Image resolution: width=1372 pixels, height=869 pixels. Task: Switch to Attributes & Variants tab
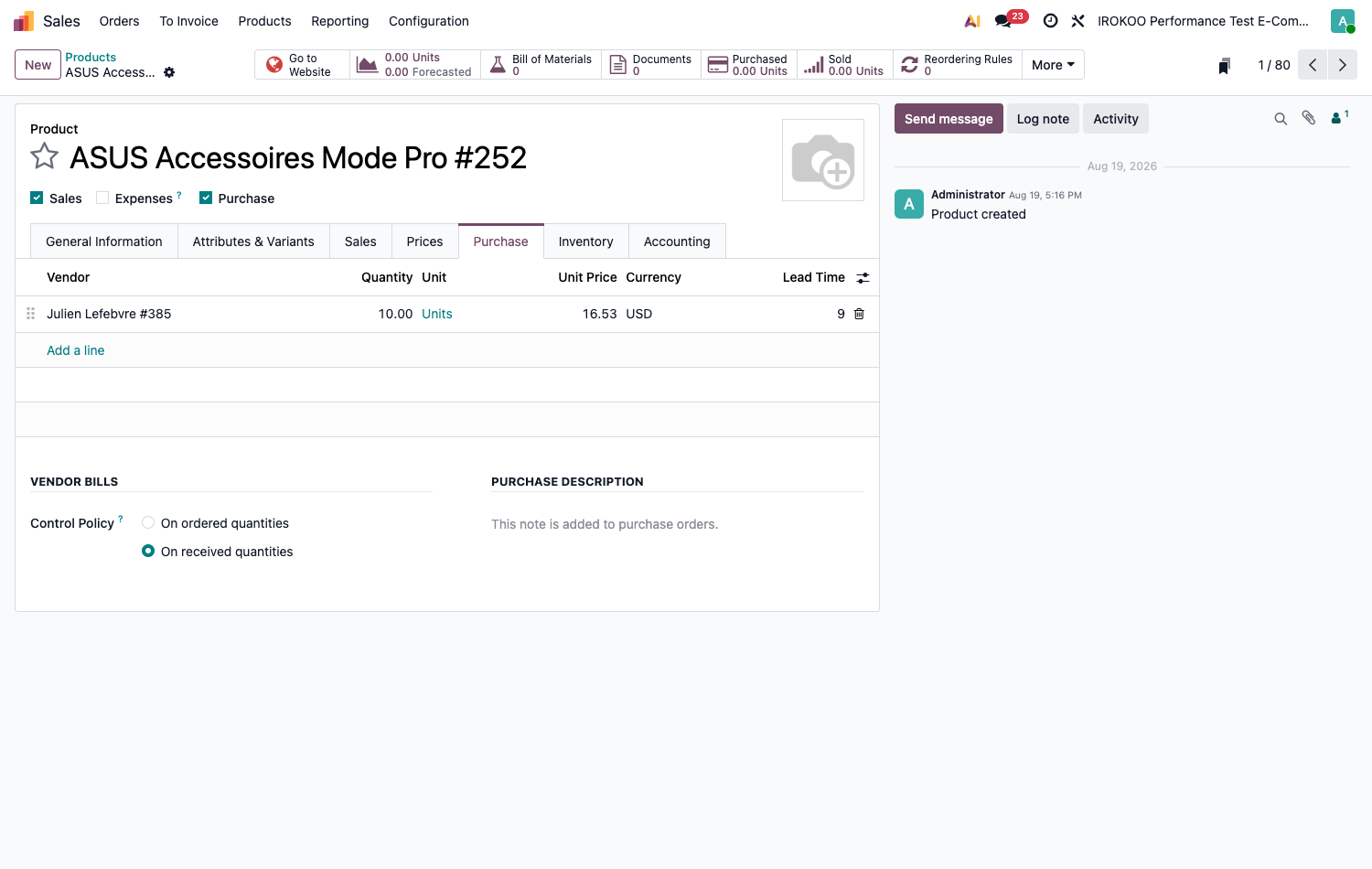tap(253, 241)
